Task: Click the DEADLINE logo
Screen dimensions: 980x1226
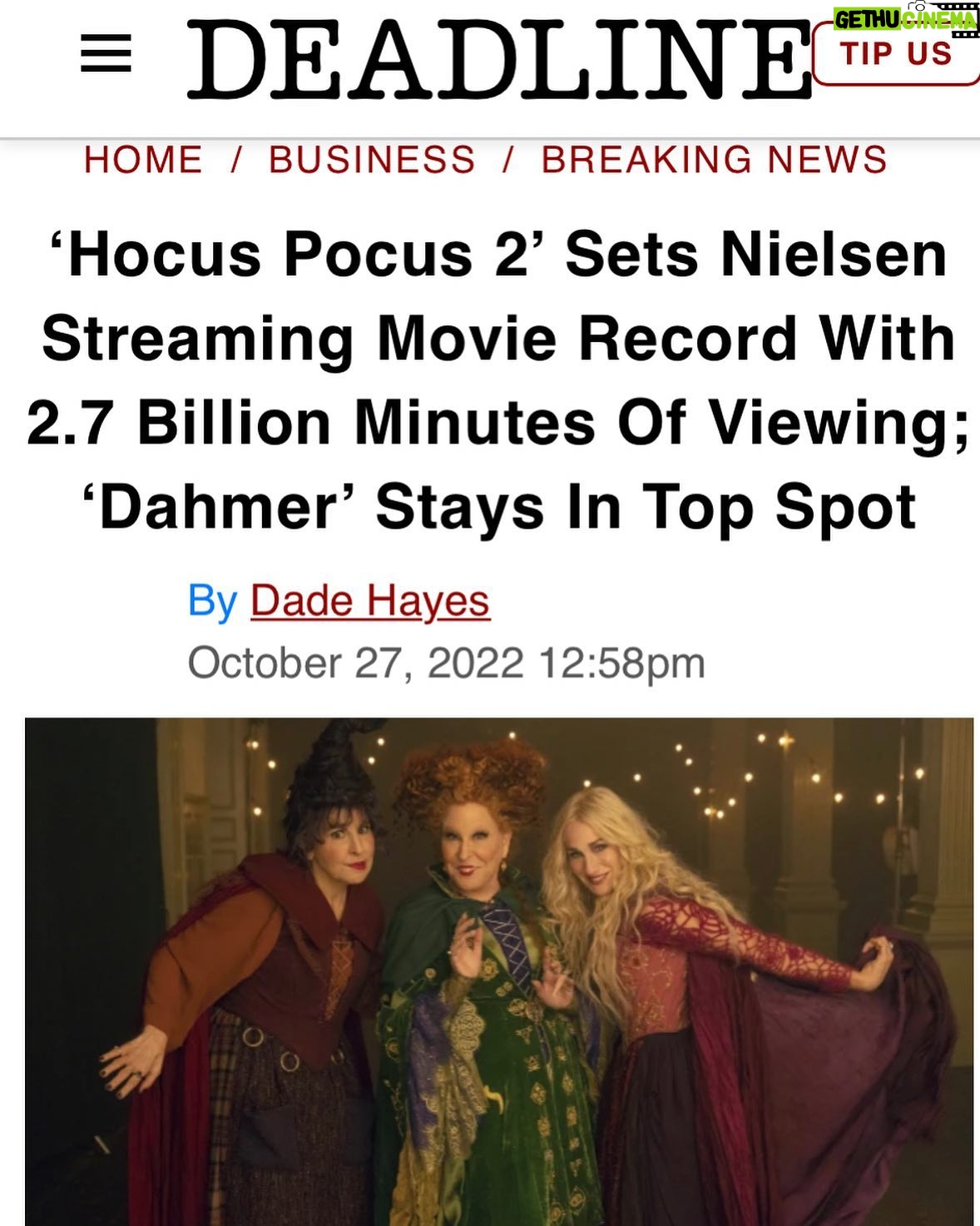Action: click(497, 58)
